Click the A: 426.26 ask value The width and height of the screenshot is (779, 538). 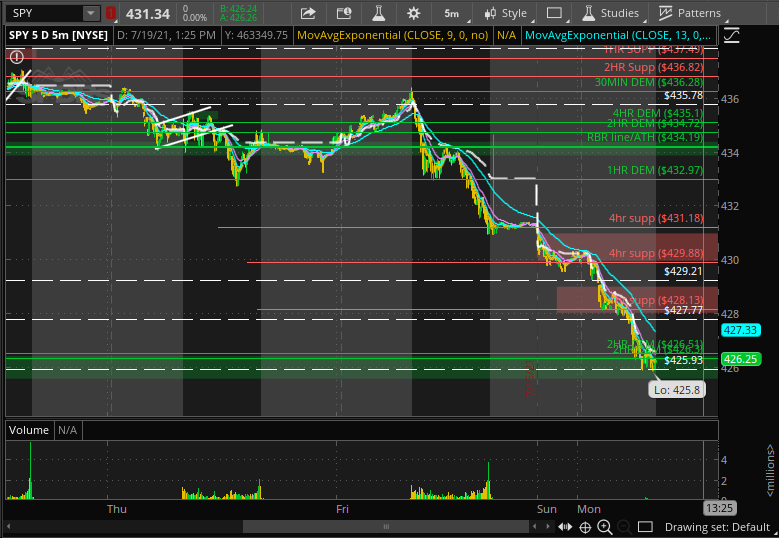click(238, 18)
